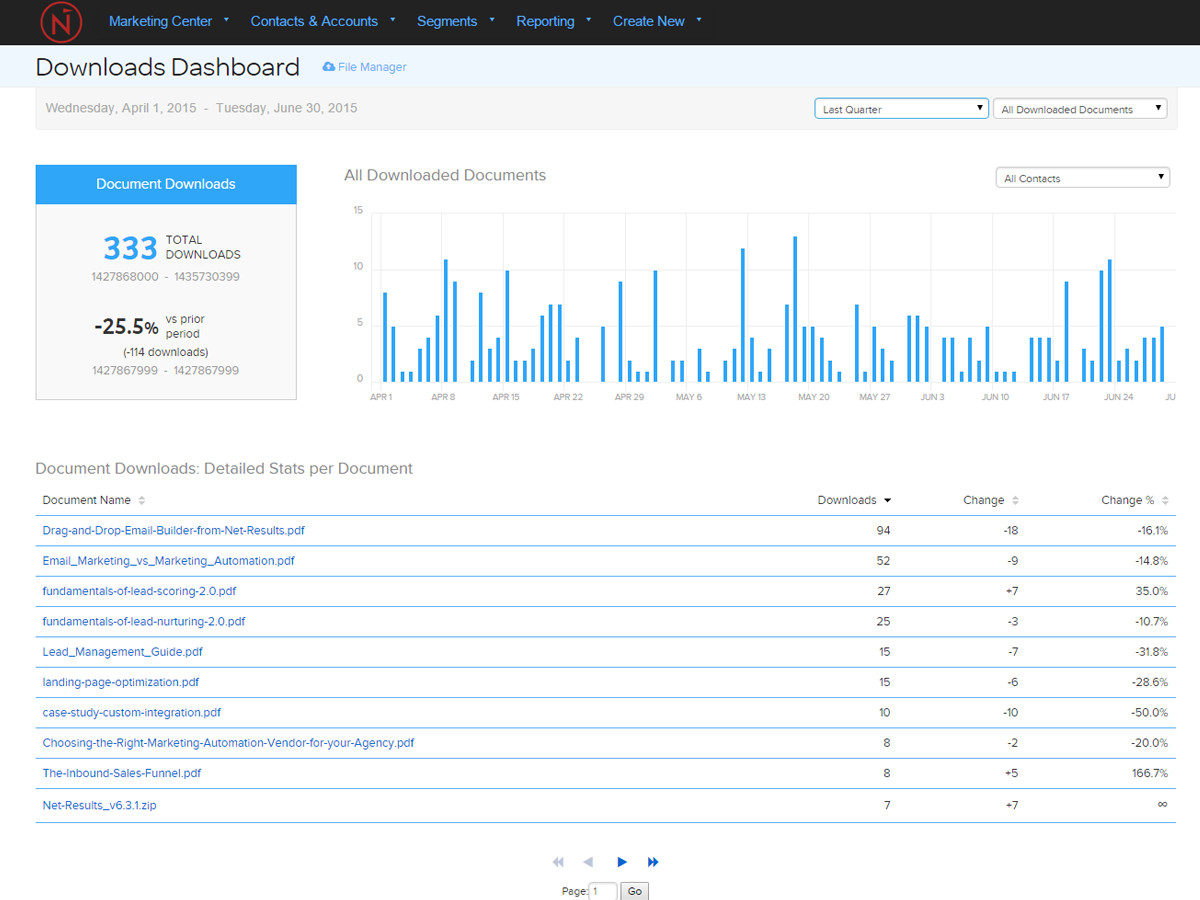The height and width of the screenshot is (900, 1200).
Task: Open the Segments menu
Action: pyautogui.click(x=456, y=21)
